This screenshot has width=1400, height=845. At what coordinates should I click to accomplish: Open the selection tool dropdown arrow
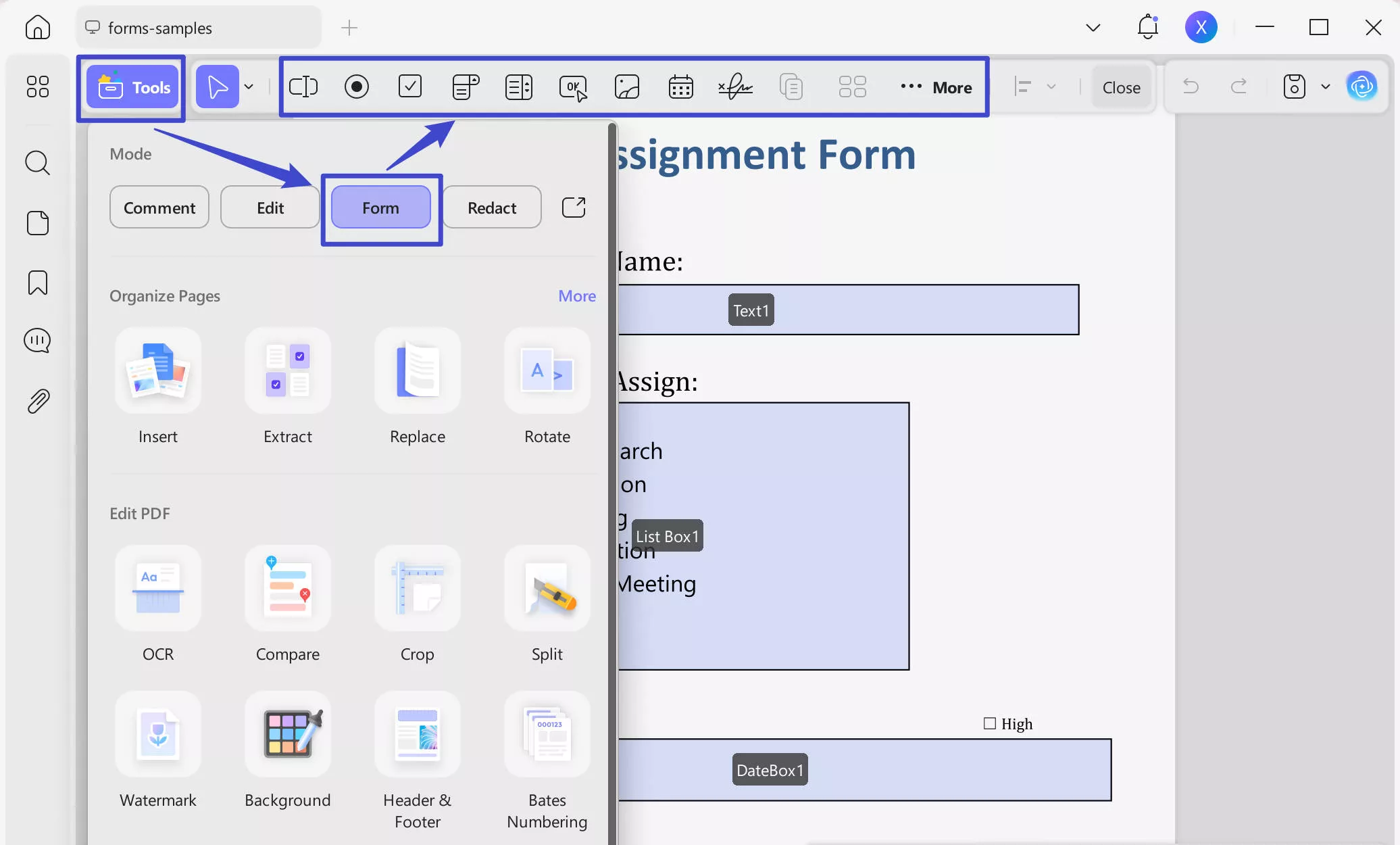coord(249,87)
